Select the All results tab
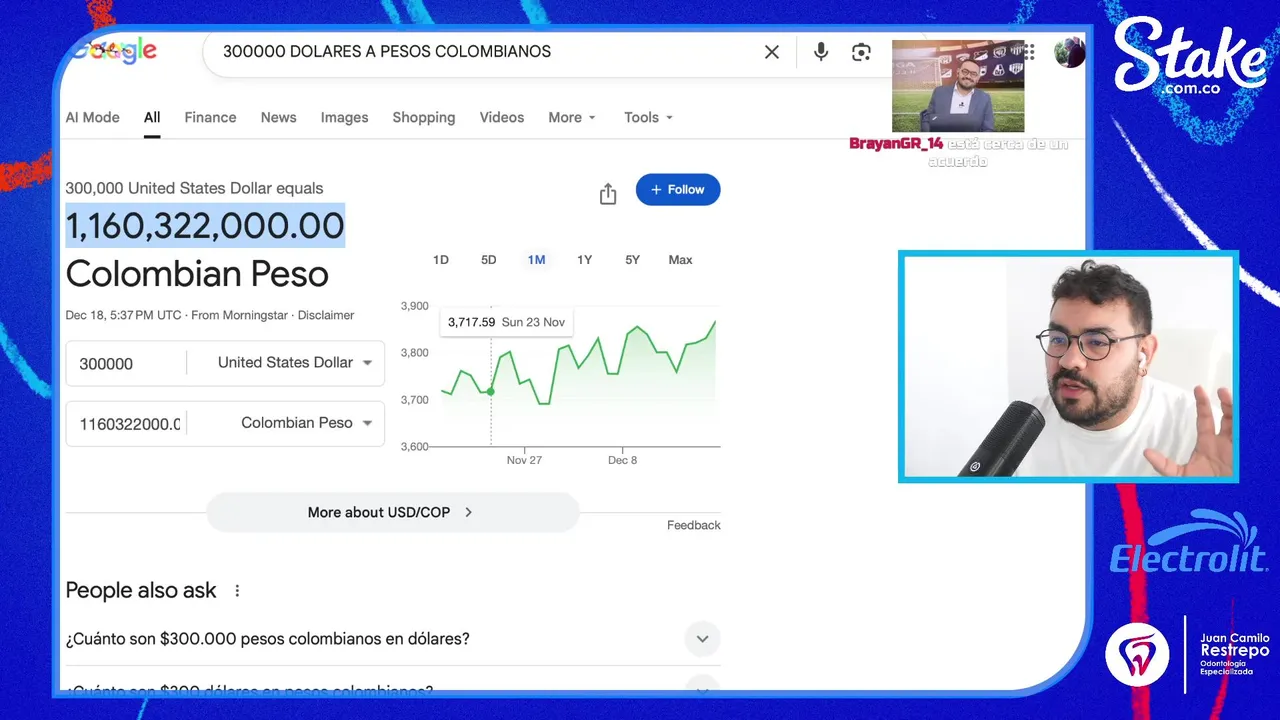1280x720 pixels. point(152,117)
